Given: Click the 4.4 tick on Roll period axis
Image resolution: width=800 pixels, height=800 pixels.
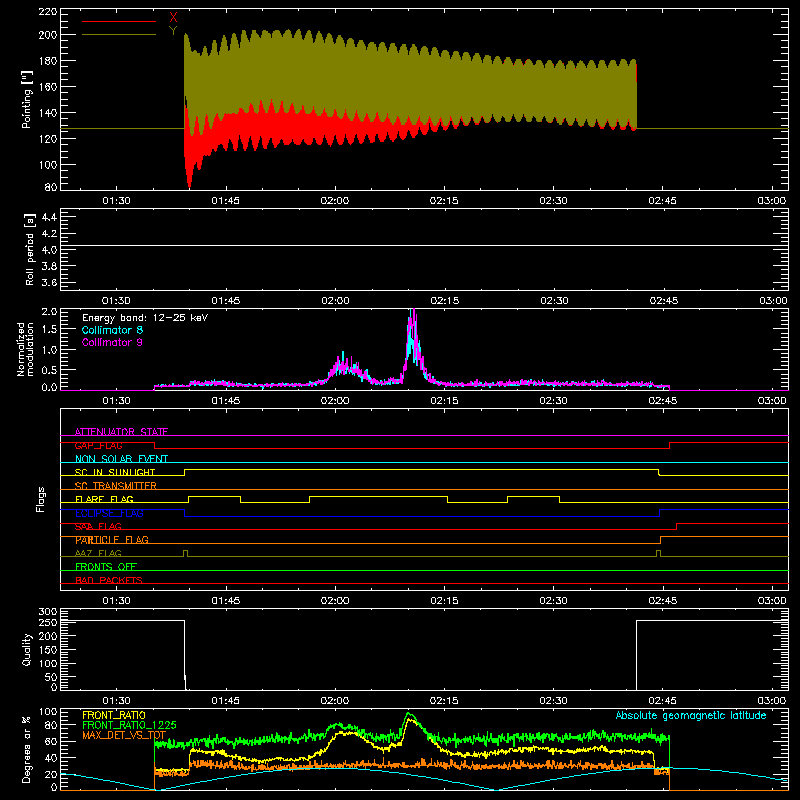Looking at the screenshot, I should (49, 217).
